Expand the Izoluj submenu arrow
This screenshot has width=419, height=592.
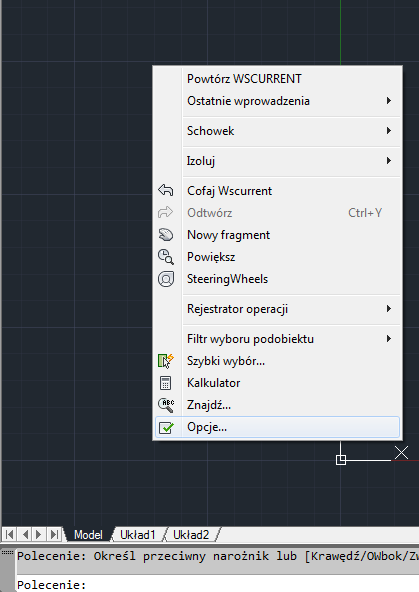coord(389,160)
